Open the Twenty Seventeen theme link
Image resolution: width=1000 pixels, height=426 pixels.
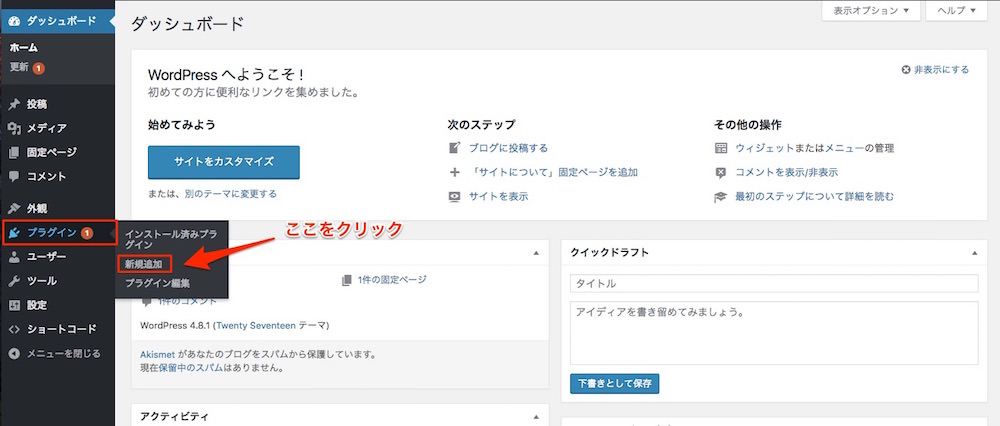point(256,325)
